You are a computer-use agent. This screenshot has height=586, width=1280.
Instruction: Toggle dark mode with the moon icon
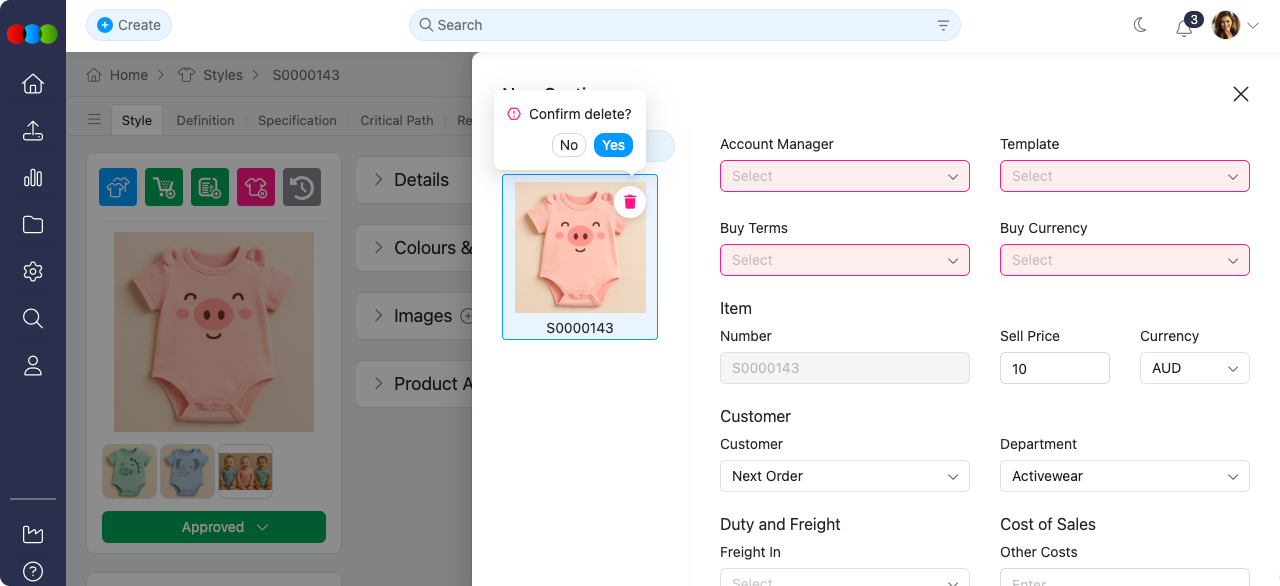pos(1139,25)
